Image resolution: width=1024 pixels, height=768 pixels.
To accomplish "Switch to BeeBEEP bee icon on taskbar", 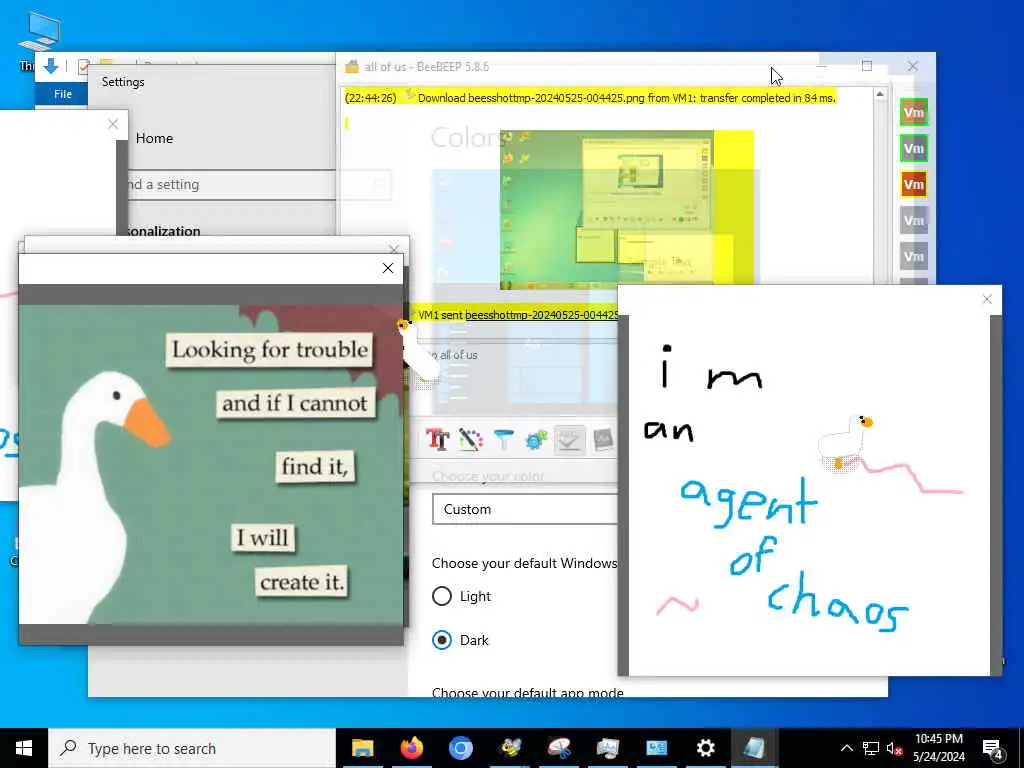I will tap(510, 748).
